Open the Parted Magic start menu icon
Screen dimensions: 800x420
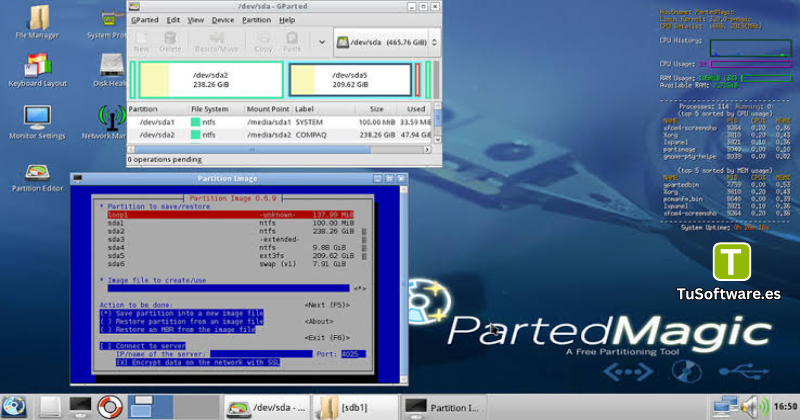click(x=14, y=407)
